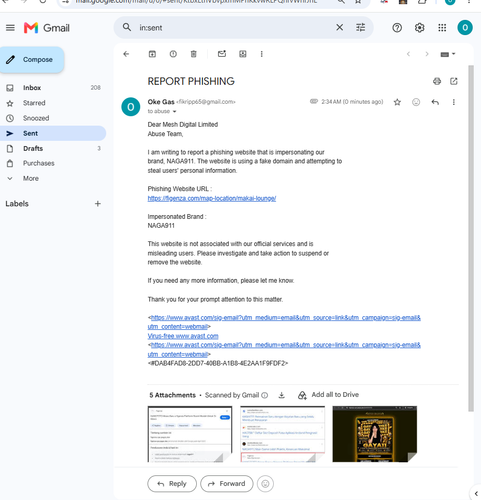Open the Snoozed folder
This screenshot has width=481, height=500.
click(53, 118)
